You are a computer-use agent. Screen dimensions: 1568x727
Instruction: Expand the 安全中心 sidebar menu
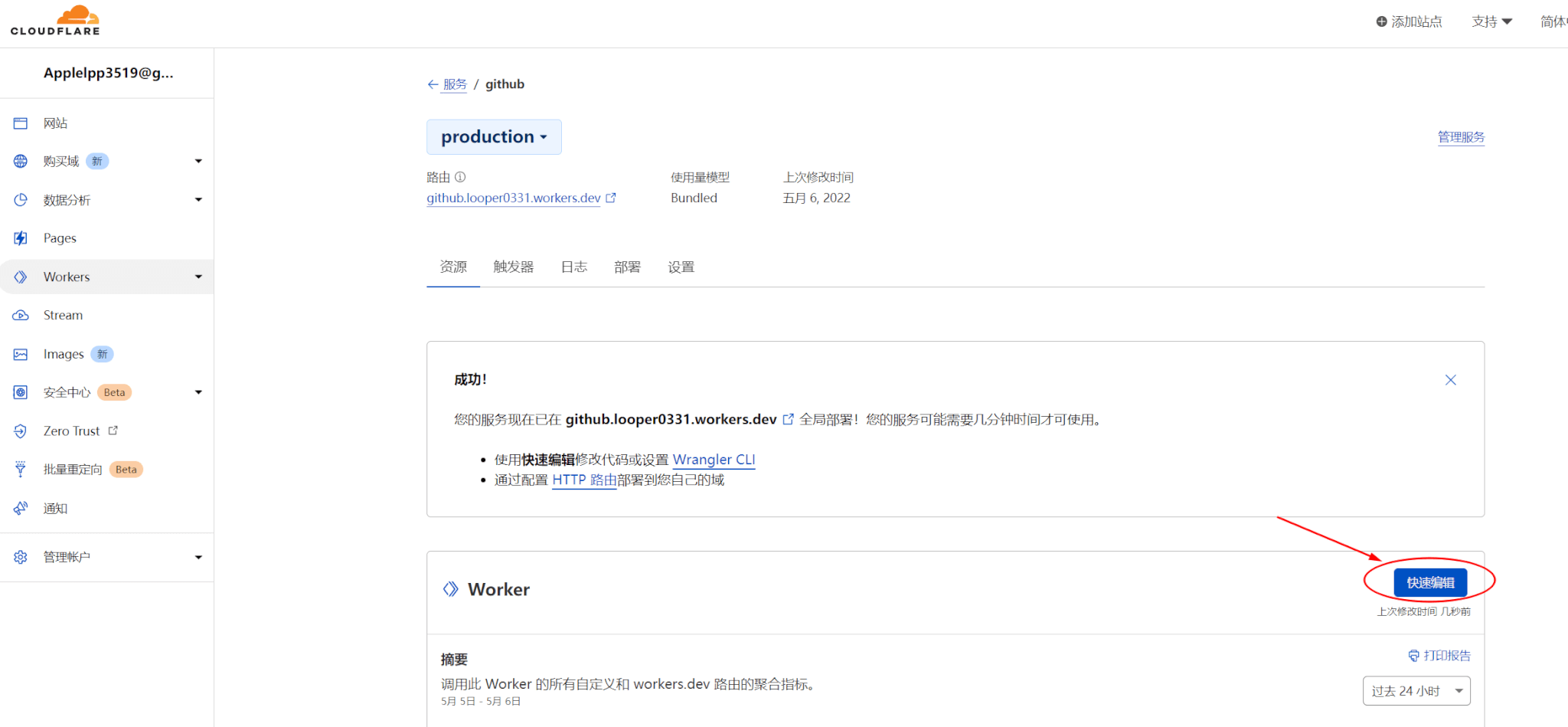[x=198, y=392]
